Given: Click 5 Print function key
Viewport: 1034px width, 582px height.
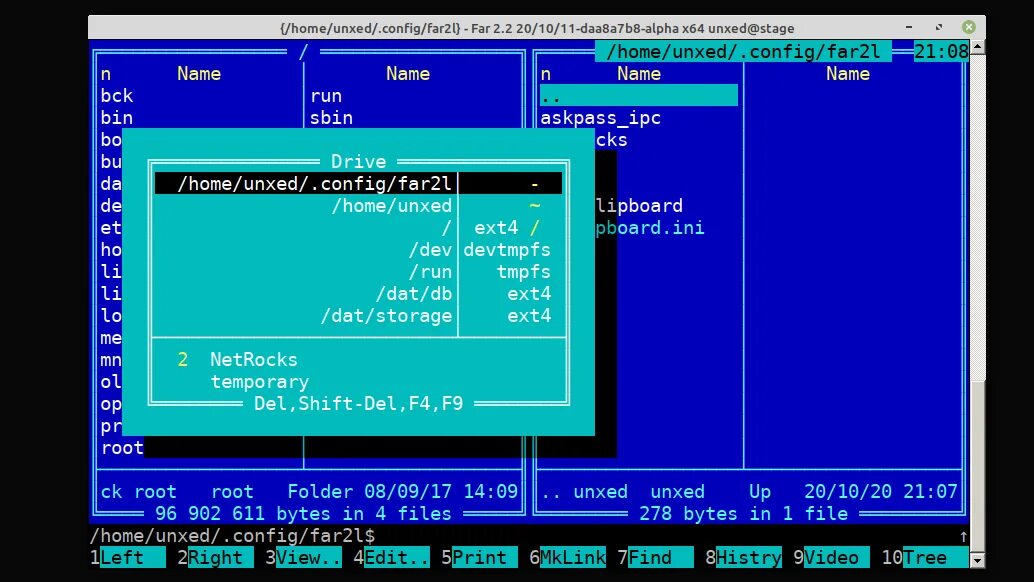Looking at the screenshot, I should pyautogui.click(x=479, y=558).
